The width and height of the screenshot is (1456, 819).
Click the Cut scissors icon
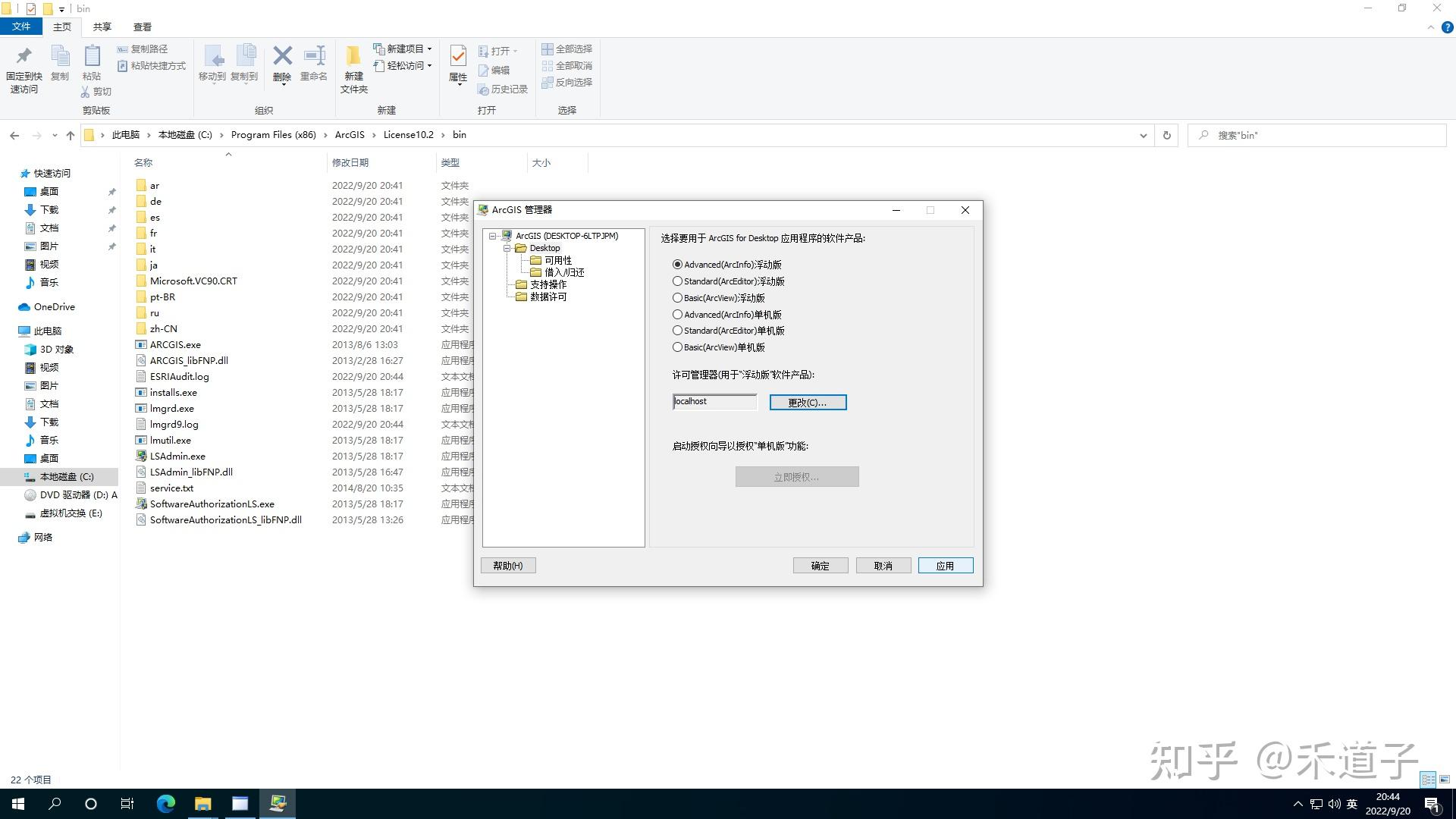(86, 92)
